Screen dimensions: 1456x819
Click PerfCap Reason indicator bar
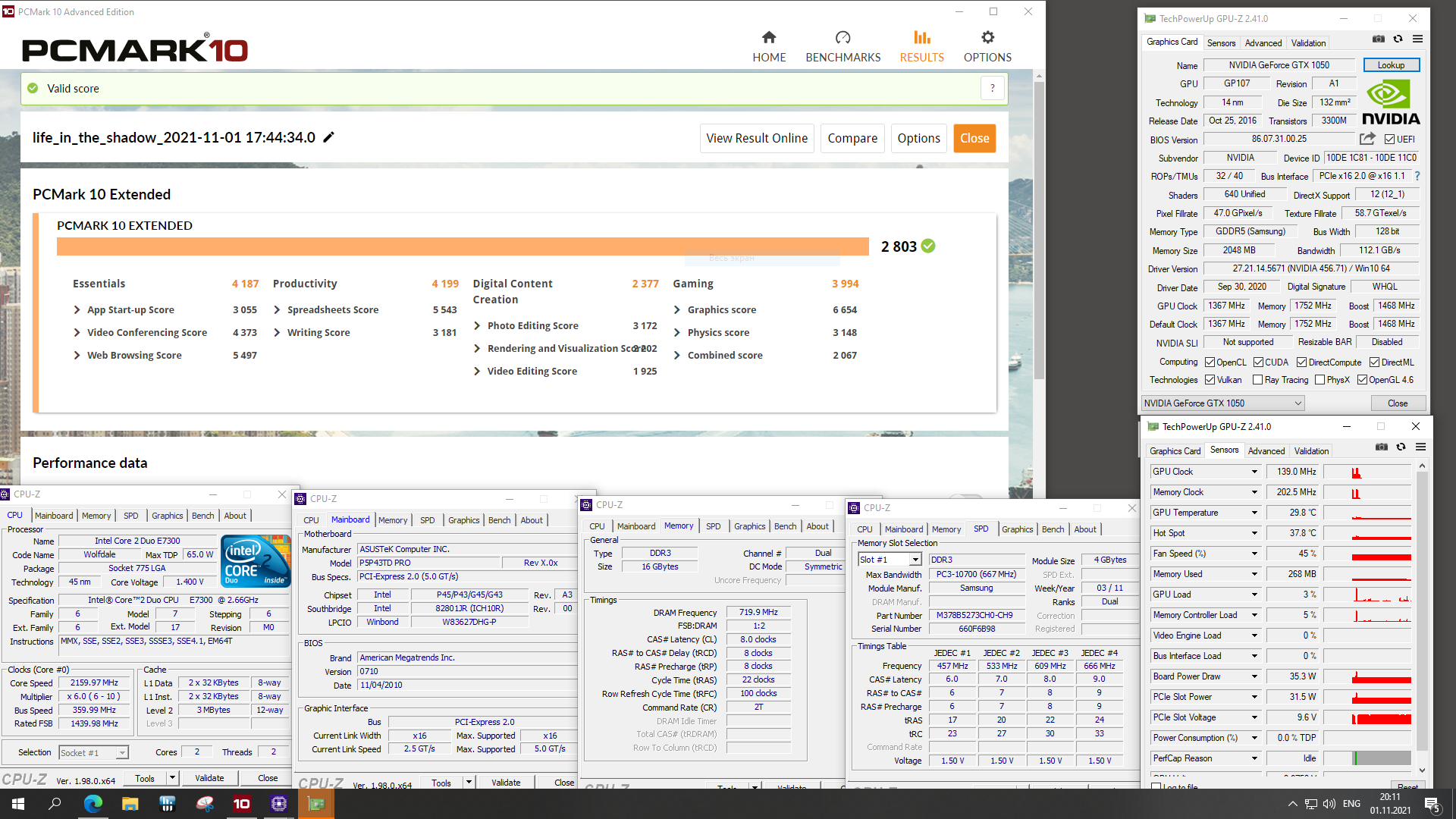(x=1381, y=758)
